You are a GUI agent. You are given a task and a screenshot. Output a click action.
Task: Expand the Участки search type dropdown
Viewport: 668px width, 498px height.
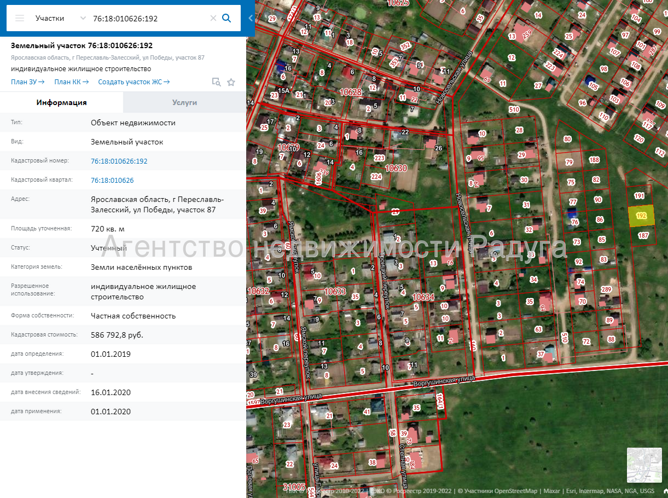60,18
